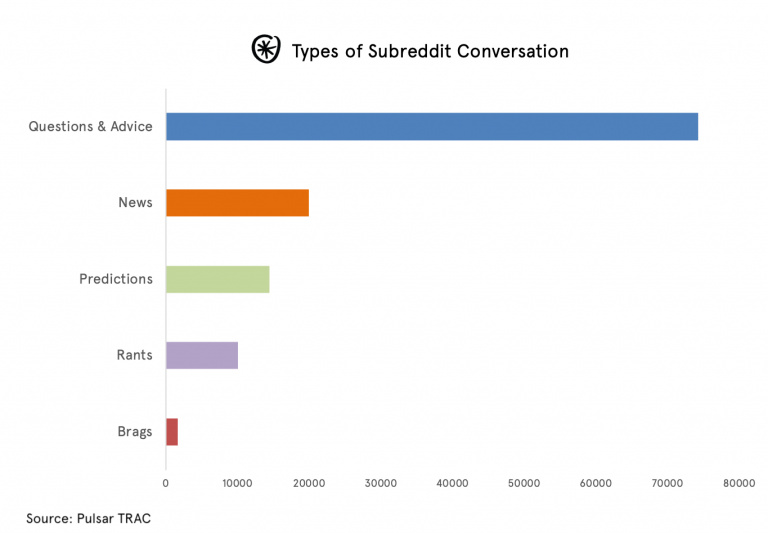The image size is (768, 533).
Task: Select the 60000 x-axis tick label
Action: [x=596, y=483]
